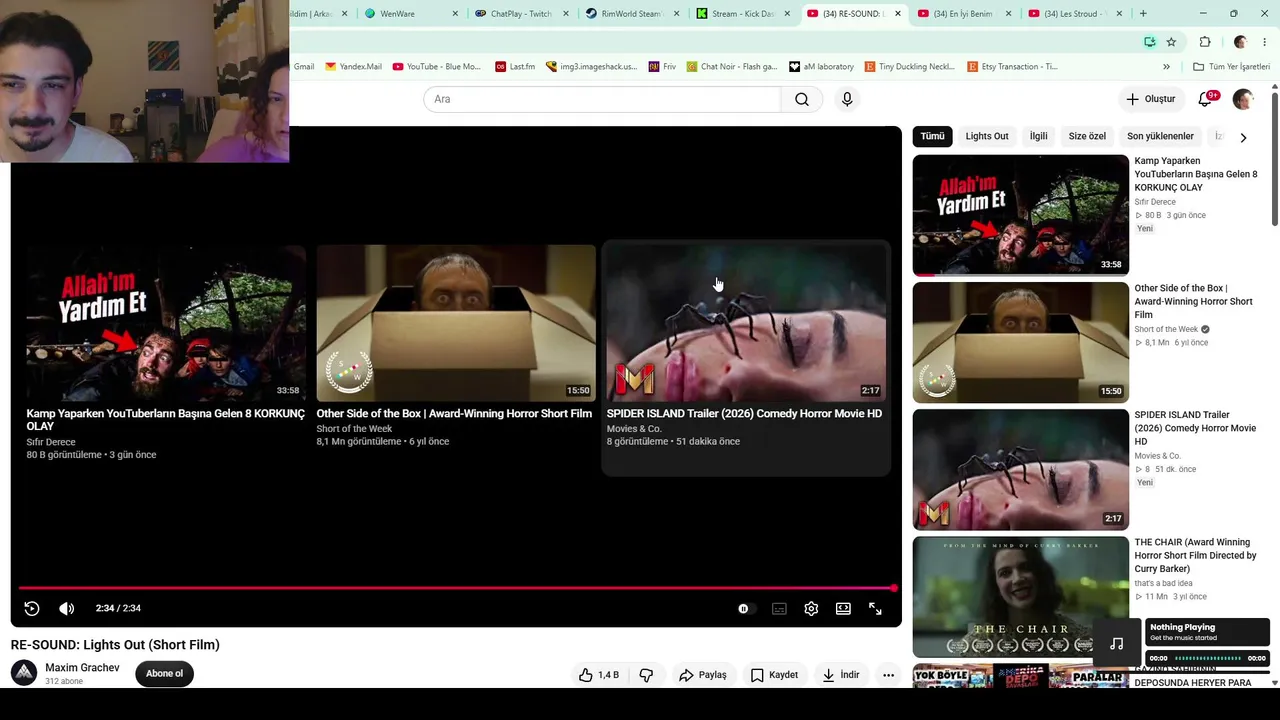Switch to theater mode

pyautogui.click(x=843, y=608)
